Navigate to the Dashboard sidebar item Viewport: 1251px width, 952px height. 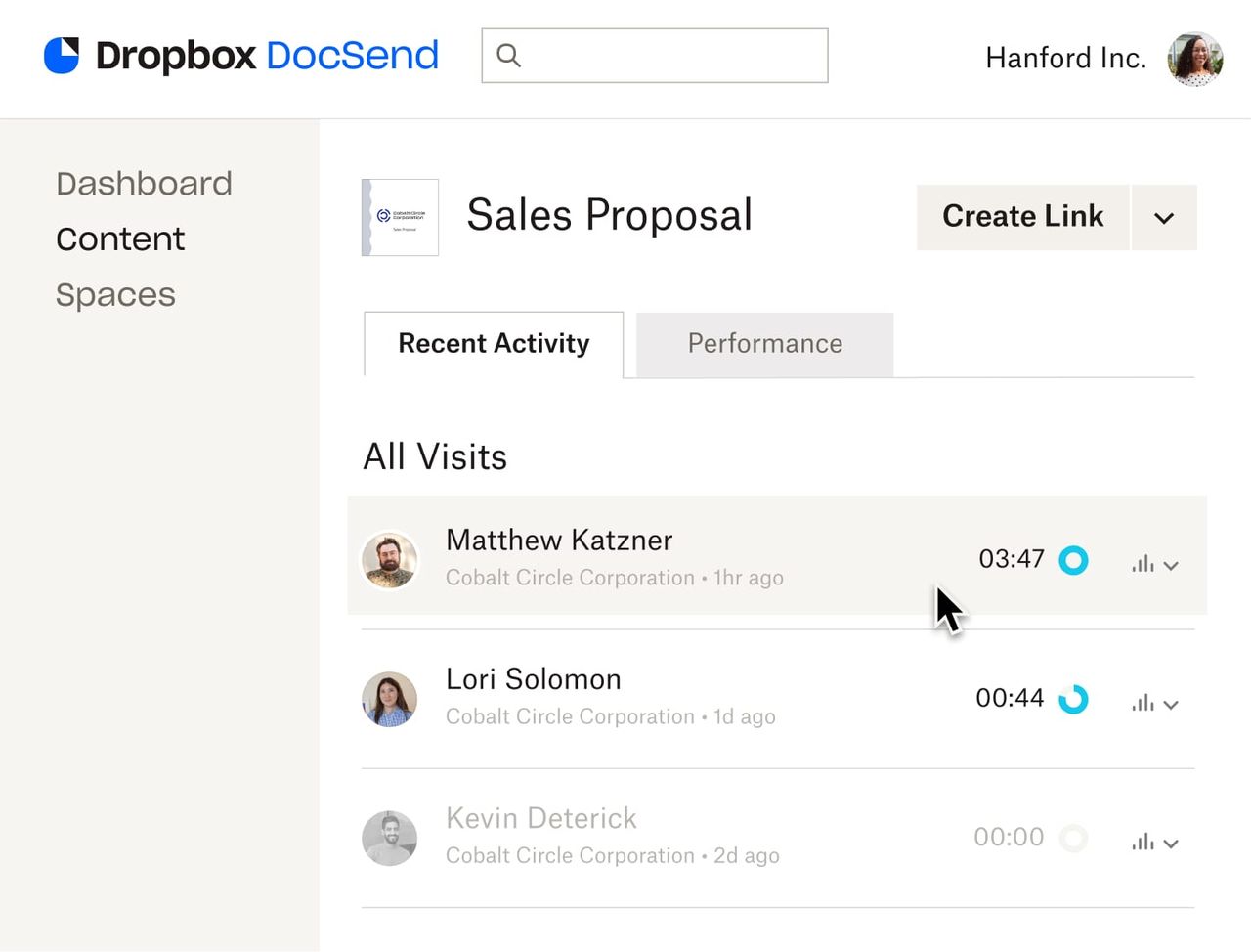coord(144,183)
